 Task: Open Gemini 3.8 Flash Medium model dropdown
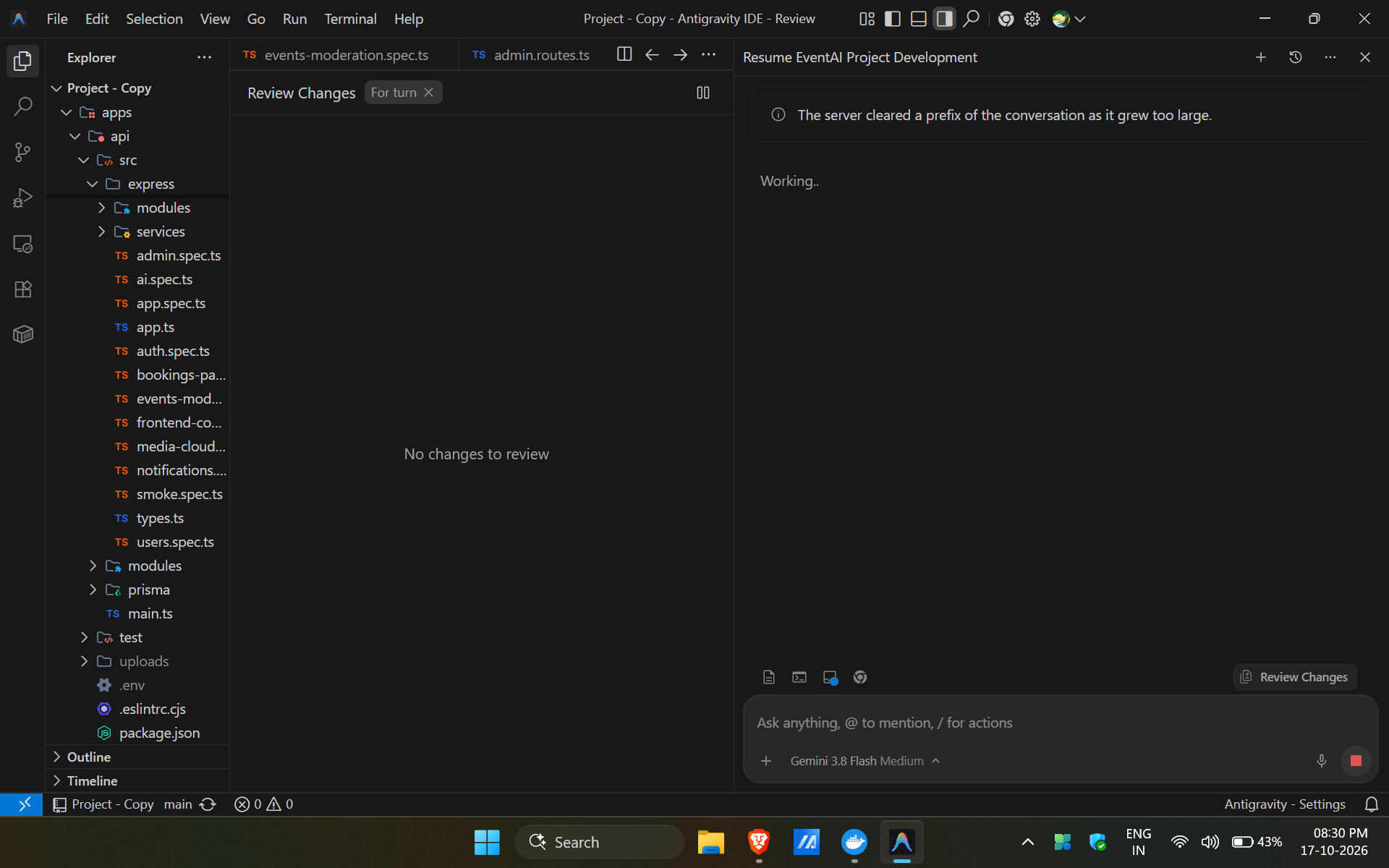click(x=865, y=761)
